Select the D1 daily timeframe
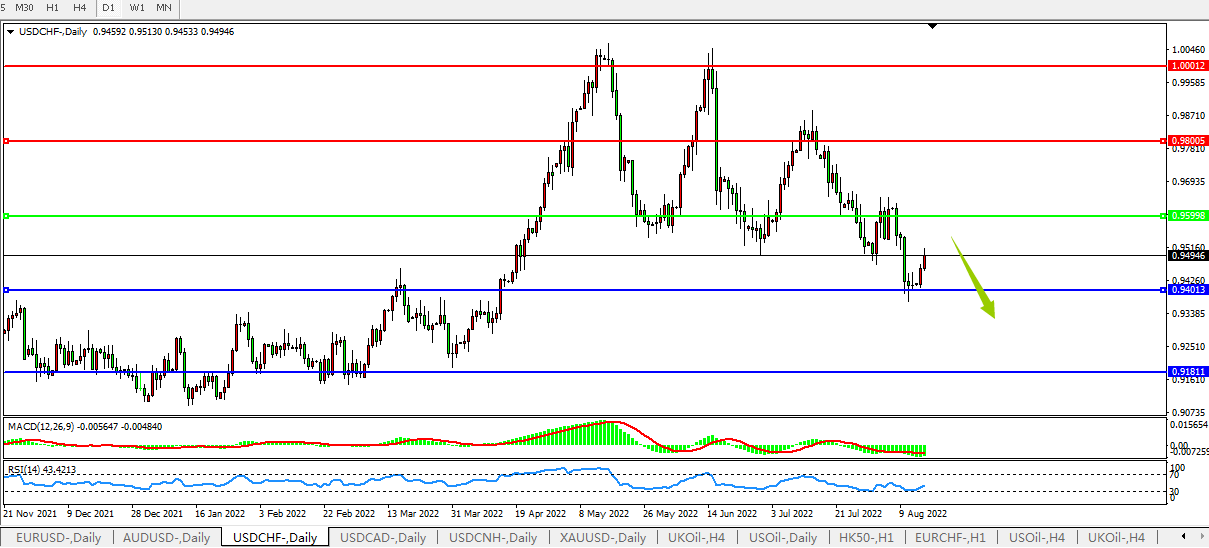The image size is (1209, 548). [108, 8]
